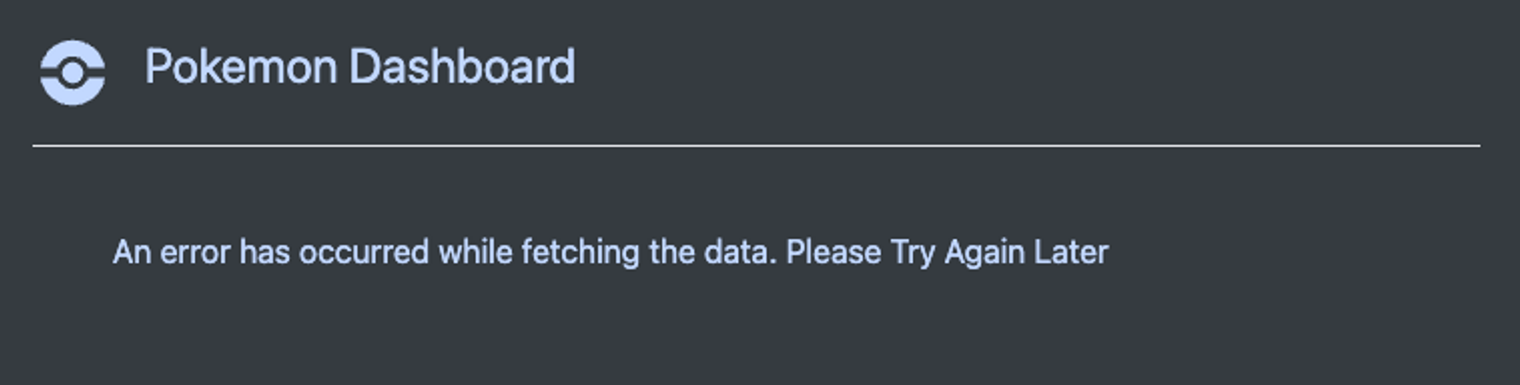
Task: Click the center circle of the Pokeball icon
Action: [72, 72]
